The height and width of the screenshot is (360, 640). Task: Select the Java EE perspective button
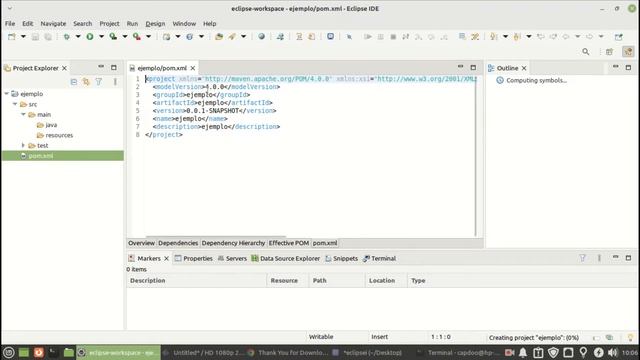[628, 52]
